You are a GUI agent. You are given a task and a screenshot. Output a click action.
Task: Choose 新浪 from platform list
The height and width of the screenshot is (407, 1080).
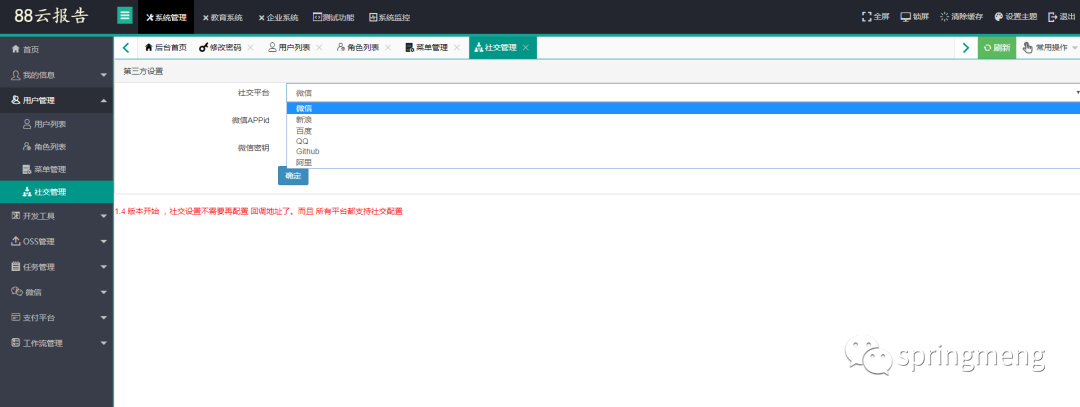683,119
